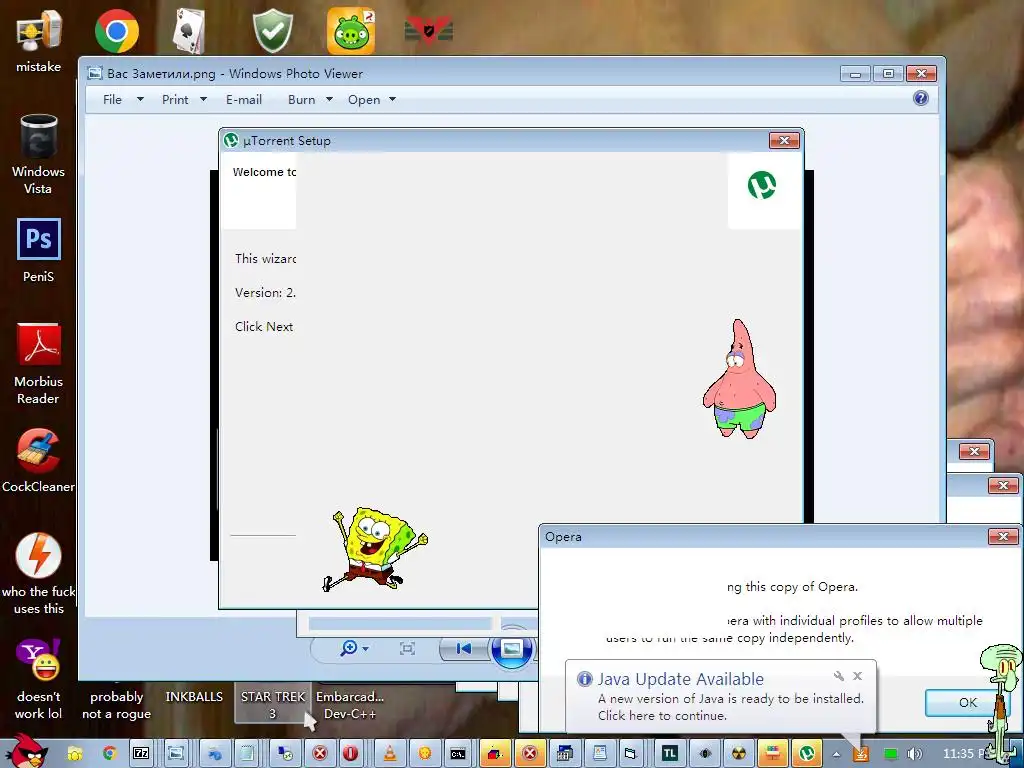Screen dimensions: 1024x768
Task: Click E-mail in Photo Viewer toolbar
Action: [244, 99]
